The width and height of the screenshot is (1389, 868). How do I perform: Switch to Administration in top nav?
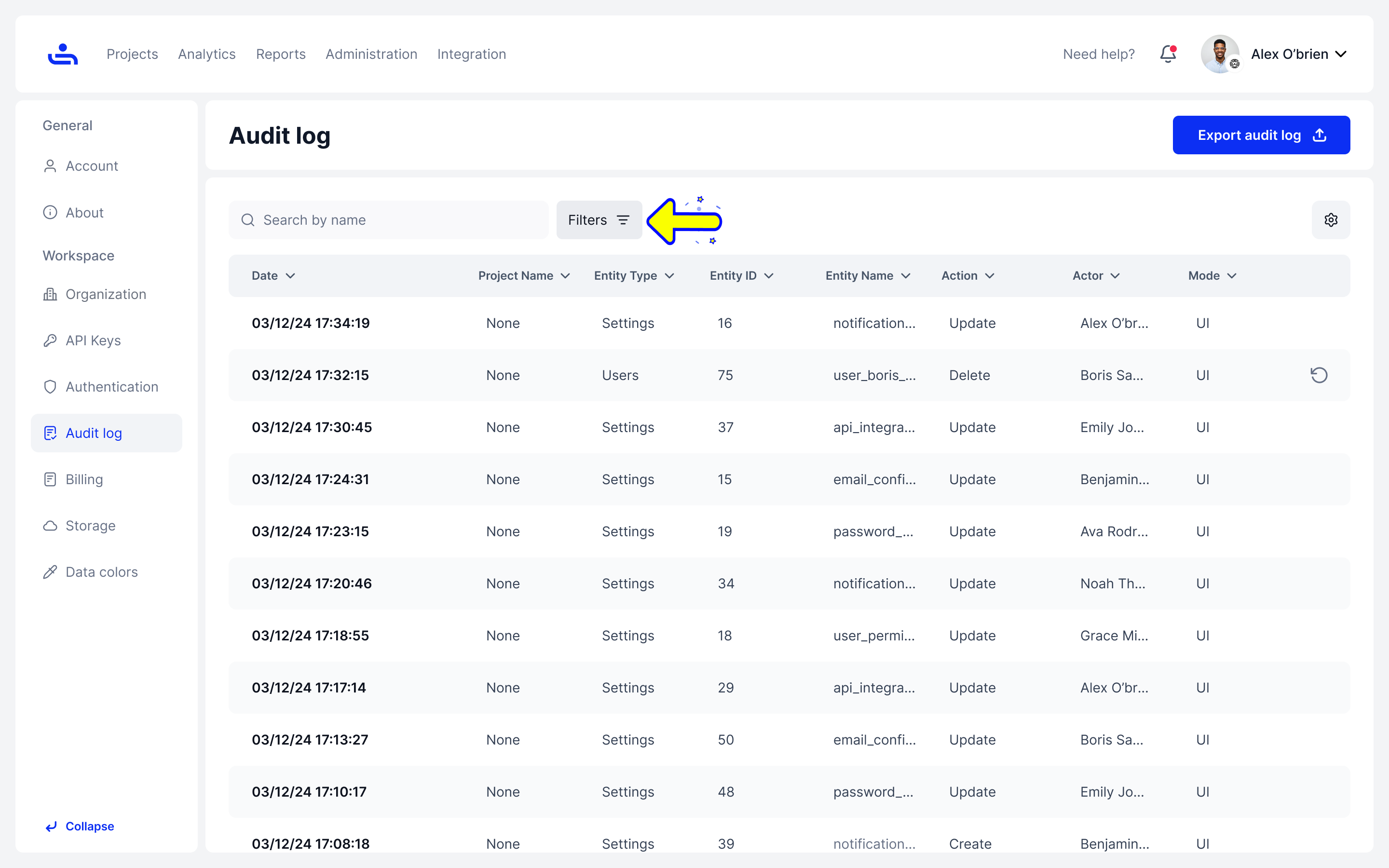pos(371,54)
